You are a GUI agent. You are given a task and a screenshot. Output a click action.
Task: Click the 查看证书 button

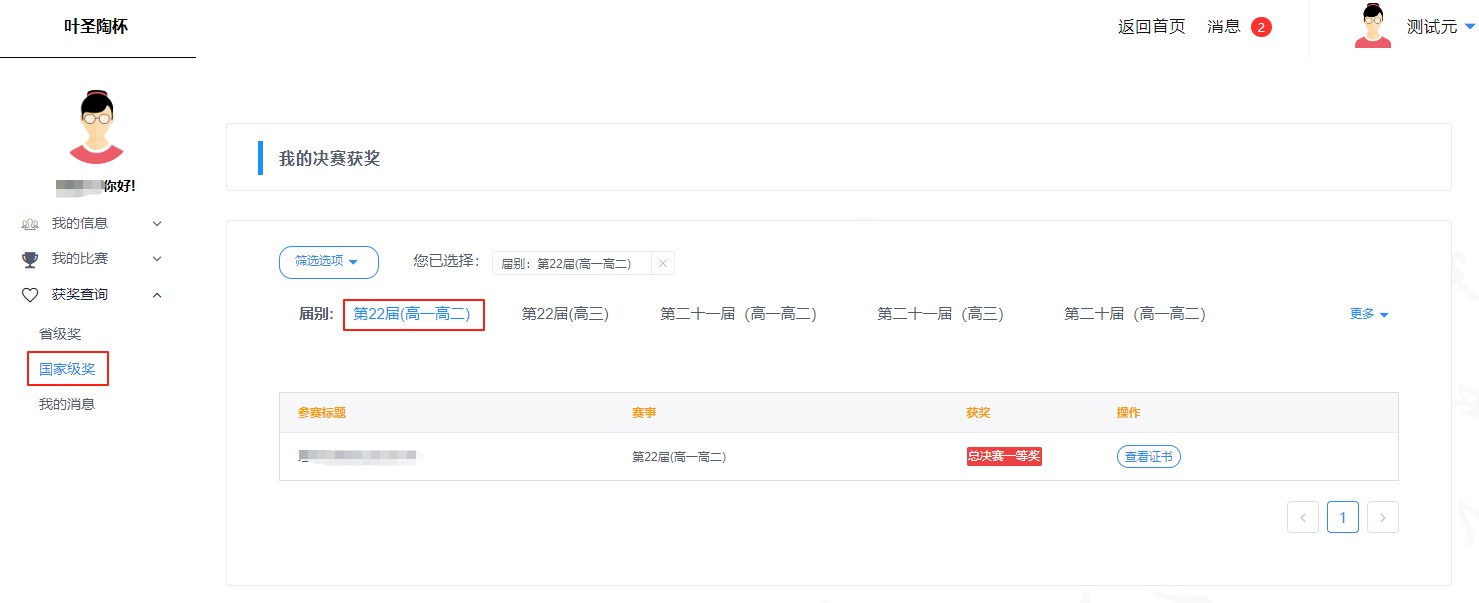(x=1148, y=457)
